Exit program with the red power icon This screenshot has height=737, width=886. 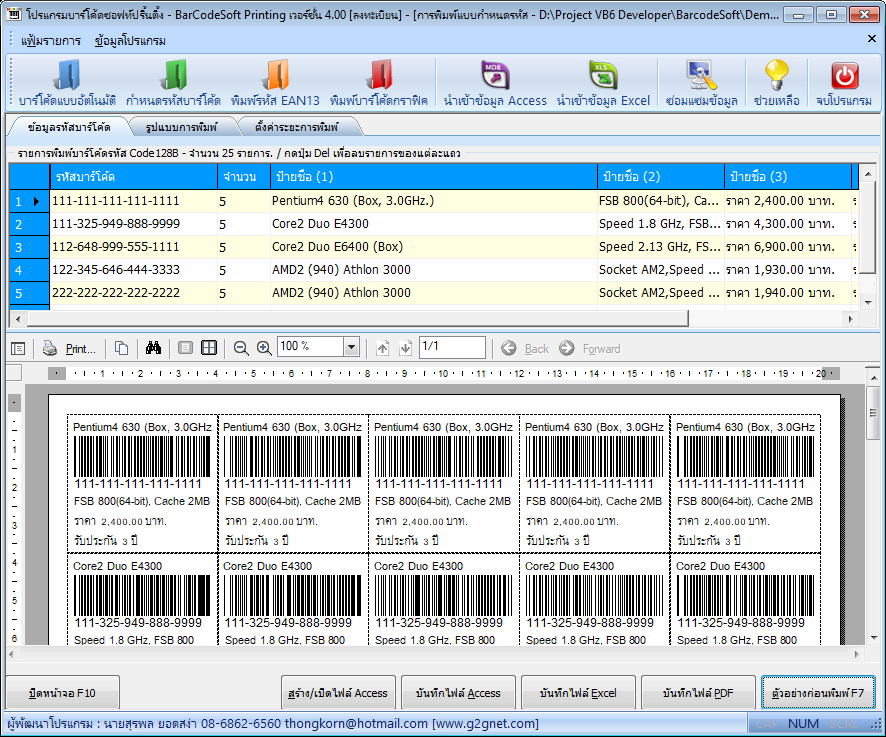pyautogui.click(x=844, y=84)
